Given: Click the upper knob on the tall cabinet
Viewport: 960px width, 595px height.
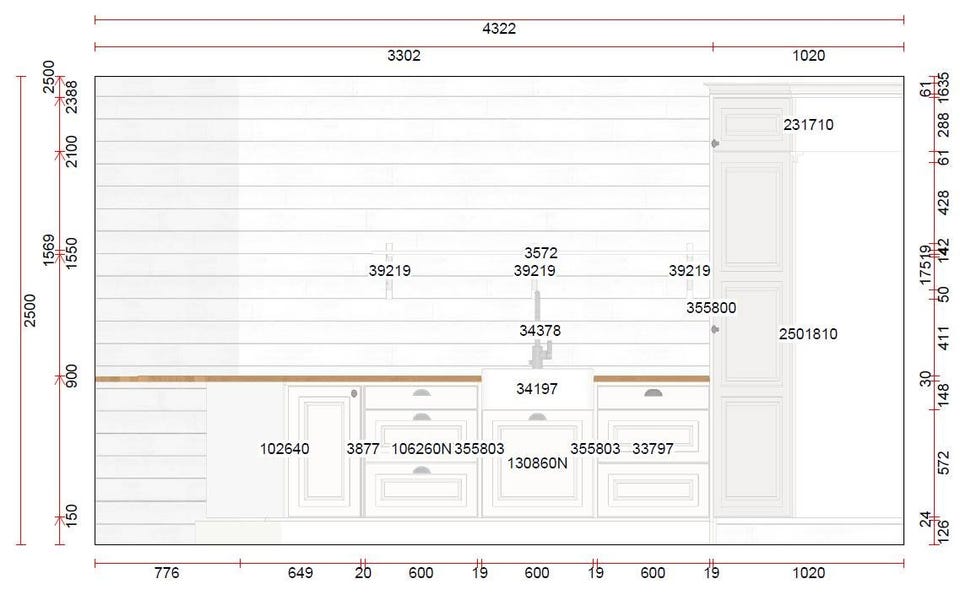Looking at the screenshot, I should point(714,143).
